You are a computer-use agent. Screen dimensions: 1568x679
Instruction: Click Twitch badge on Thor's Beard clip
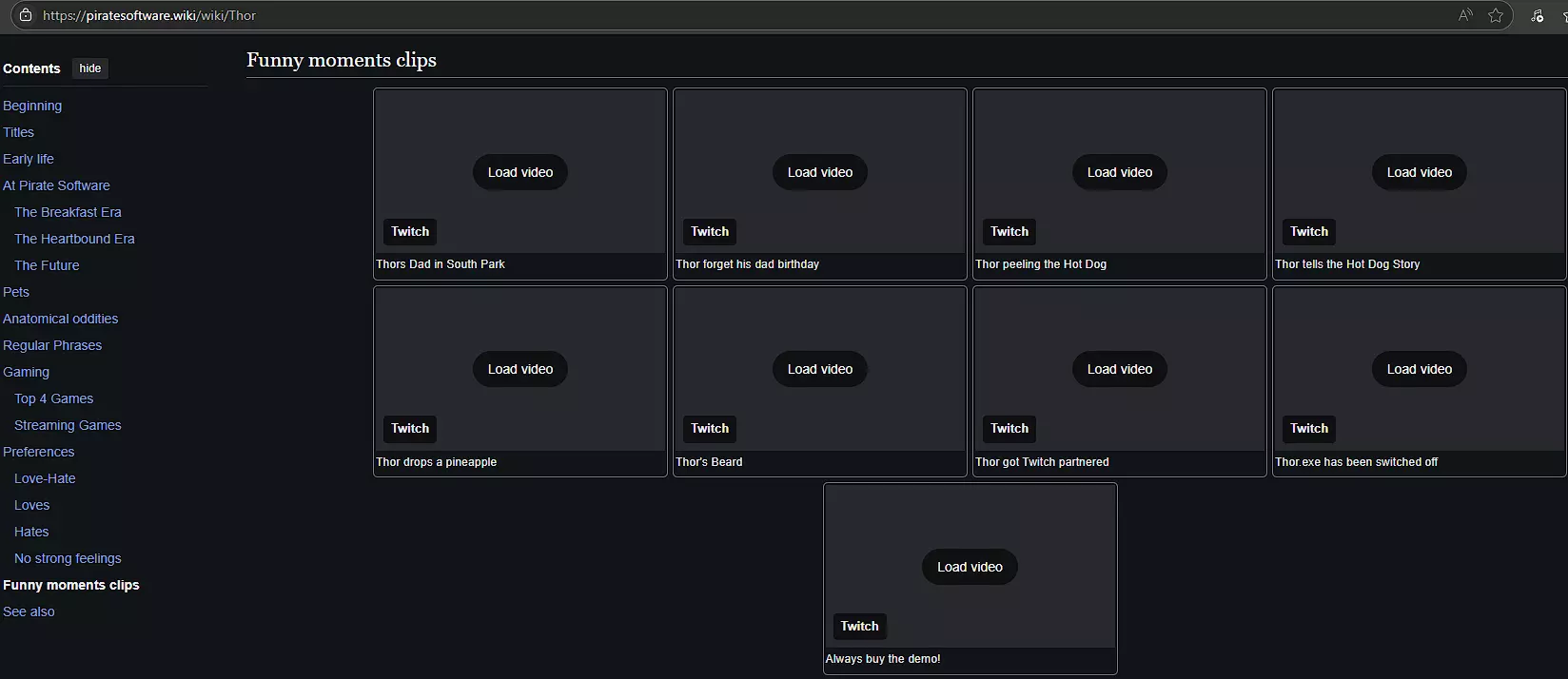(710, 428)
